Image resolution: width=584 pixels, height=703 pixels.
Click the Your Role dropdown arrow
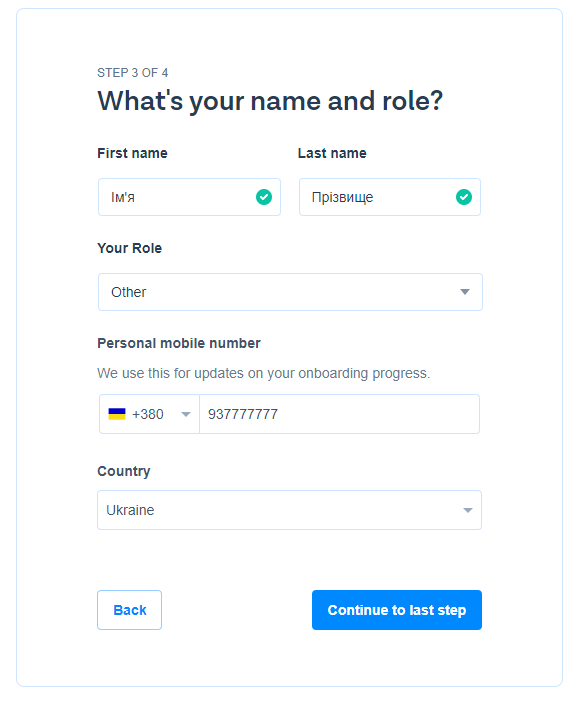click(465, 292)
